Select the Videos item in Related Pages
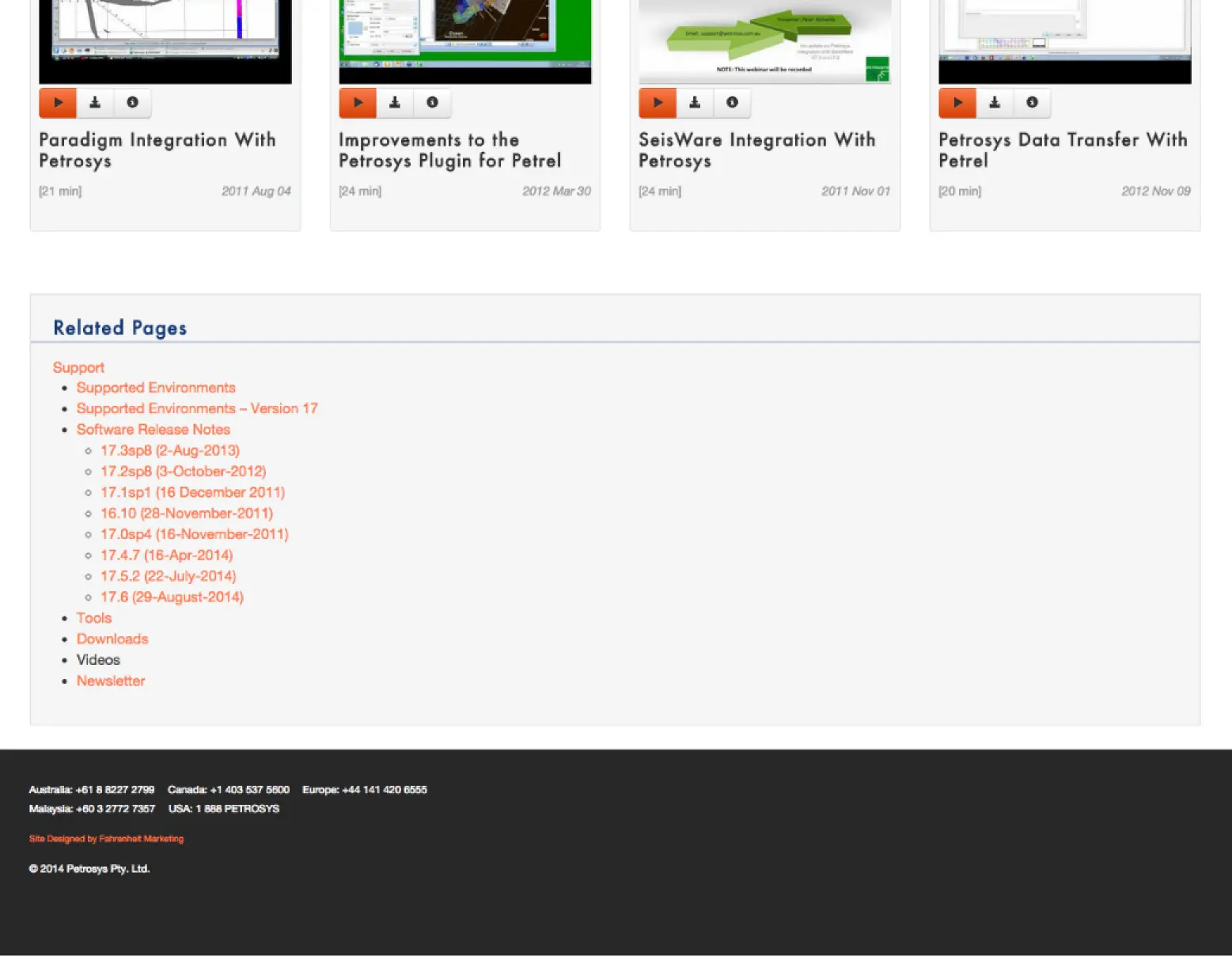The height and width of the screenshot is (956, 1232). (x=98, y=660)
